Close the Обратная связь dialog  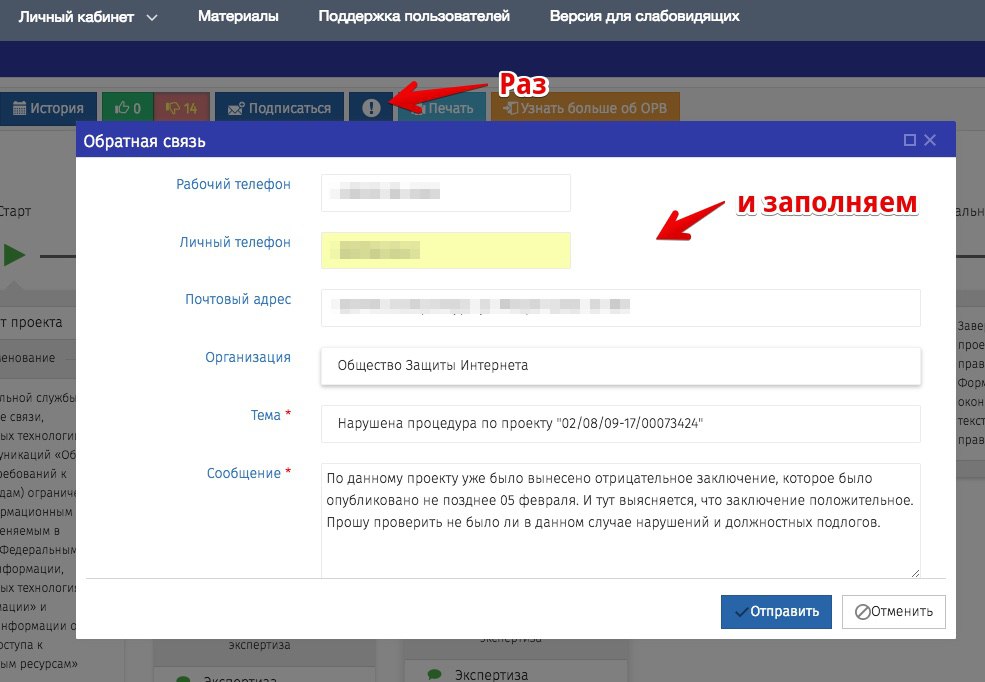coord(930,140)
